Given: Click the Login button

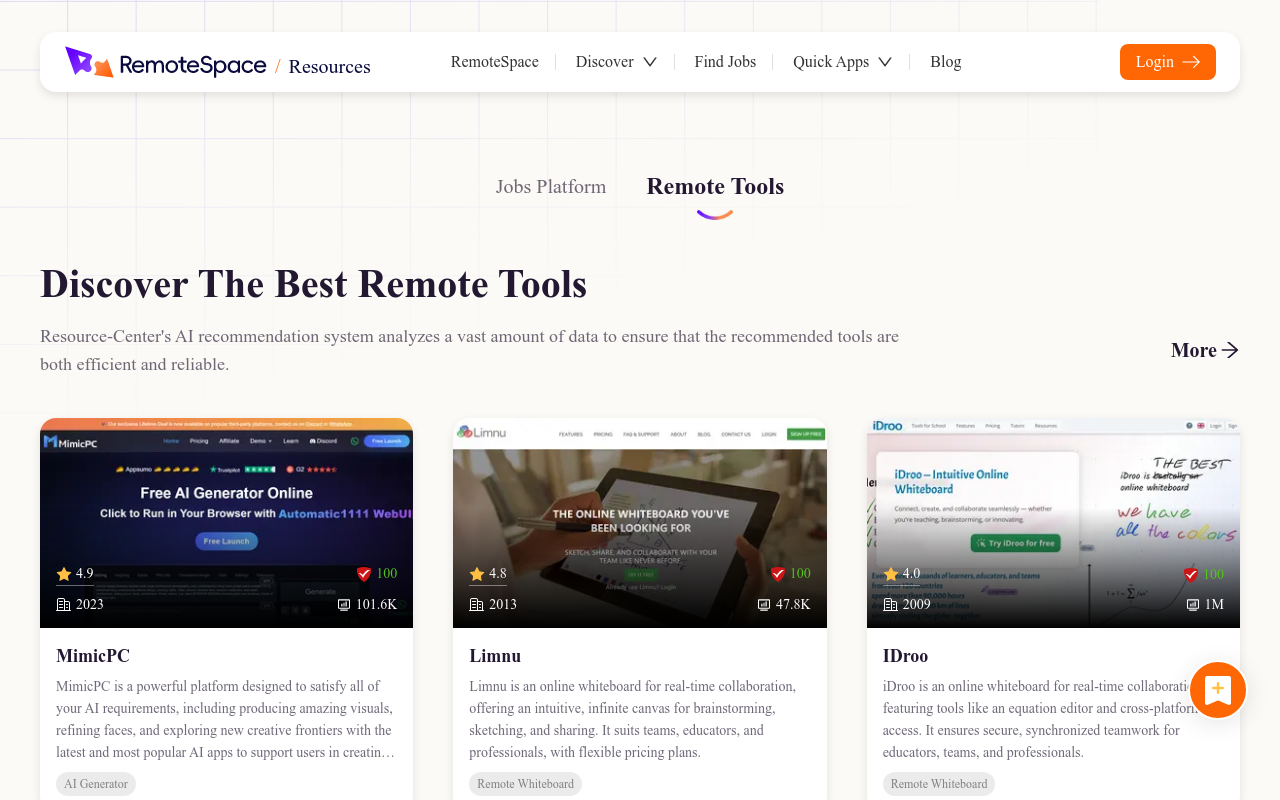Looking at the screenshot, I should [x=1167, y=62].
